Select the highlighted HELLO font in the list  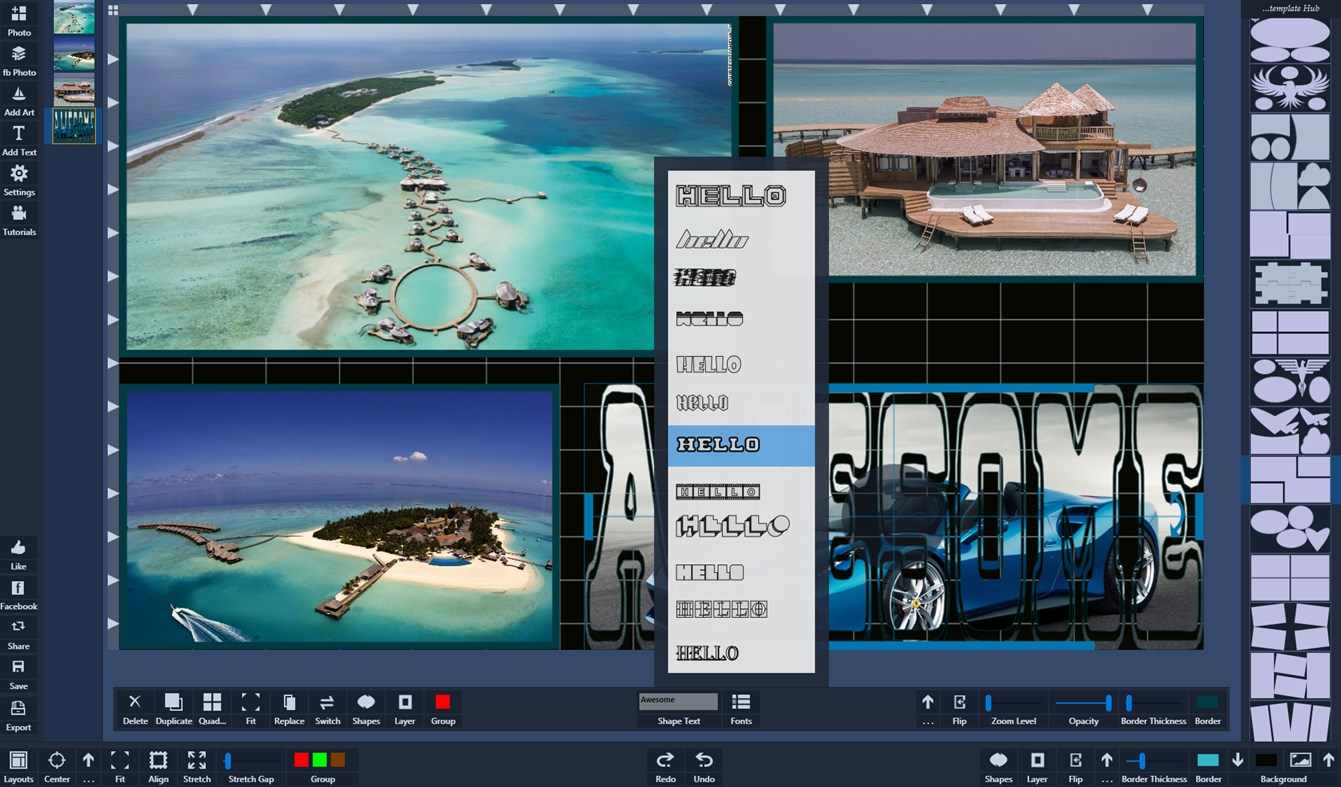(x=741, y=445)
